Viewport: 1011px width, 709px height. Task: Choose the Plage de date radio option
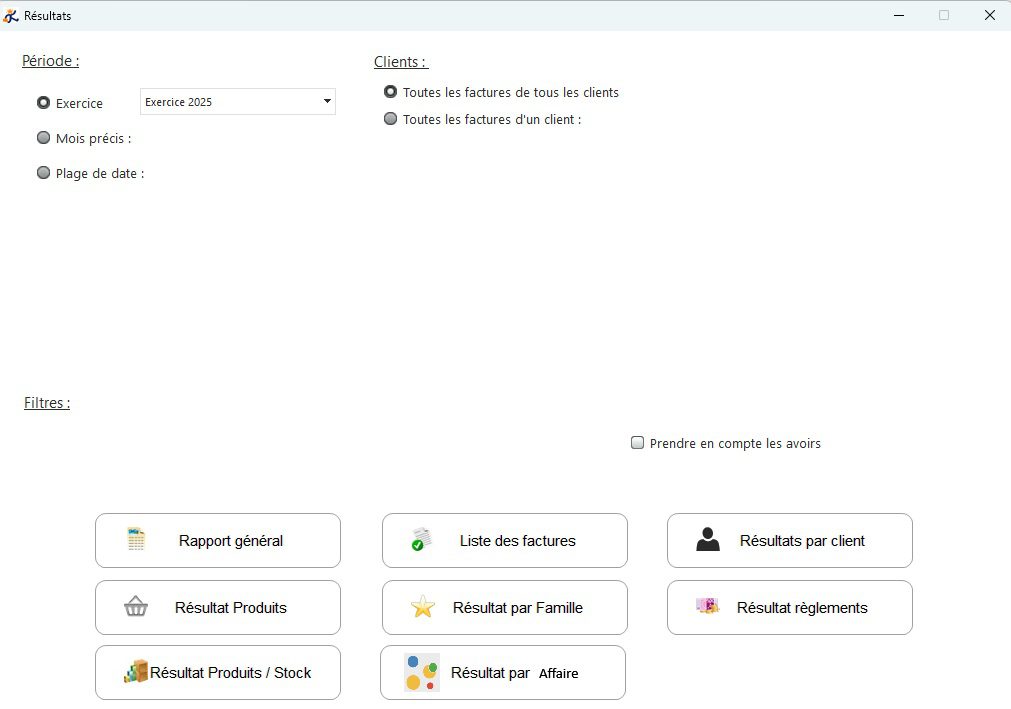pos(43,172)
